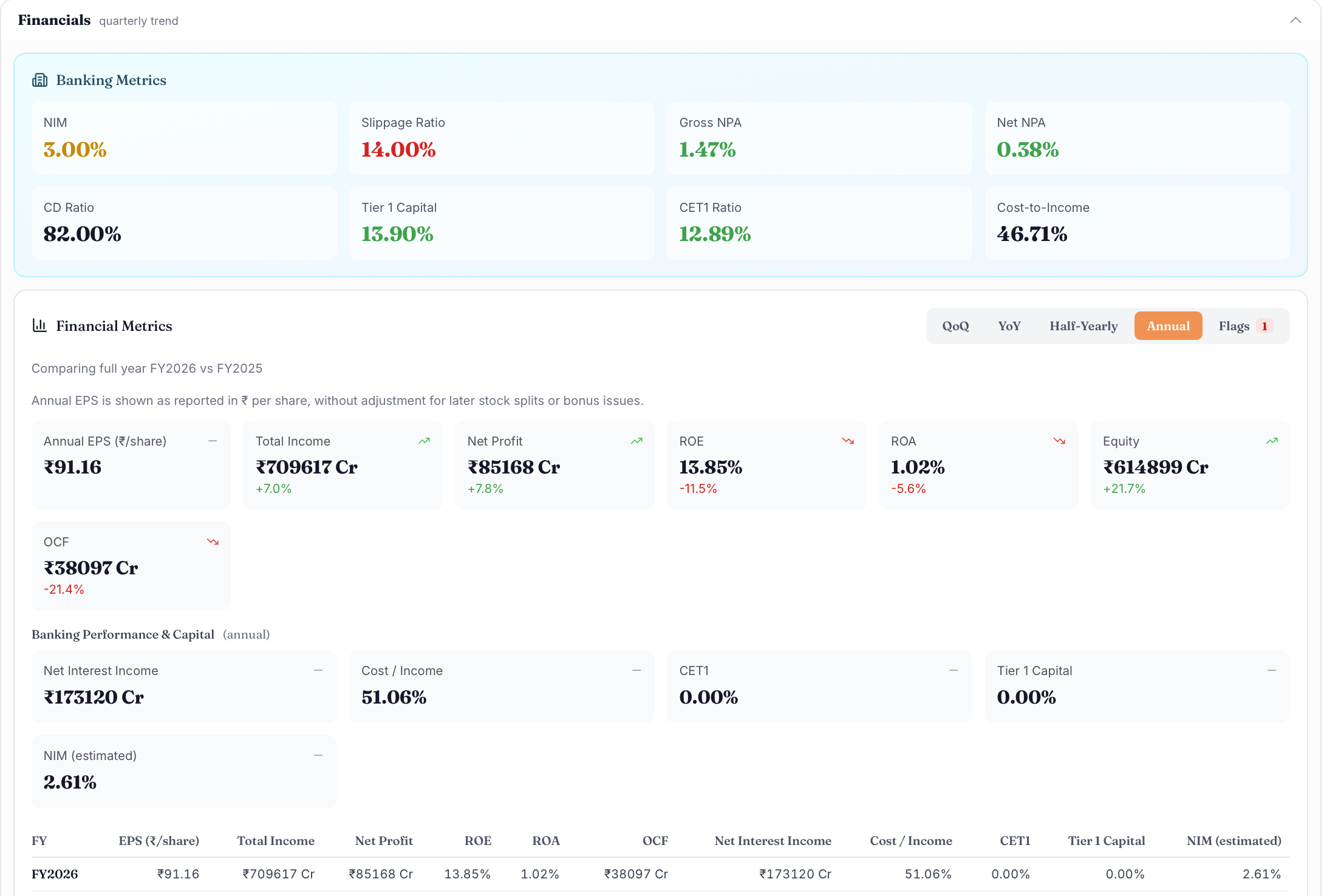Click the NIM (estimated) 2.61% card value
The height and width of the screenshot is (896, 1324).
point(70,782)
